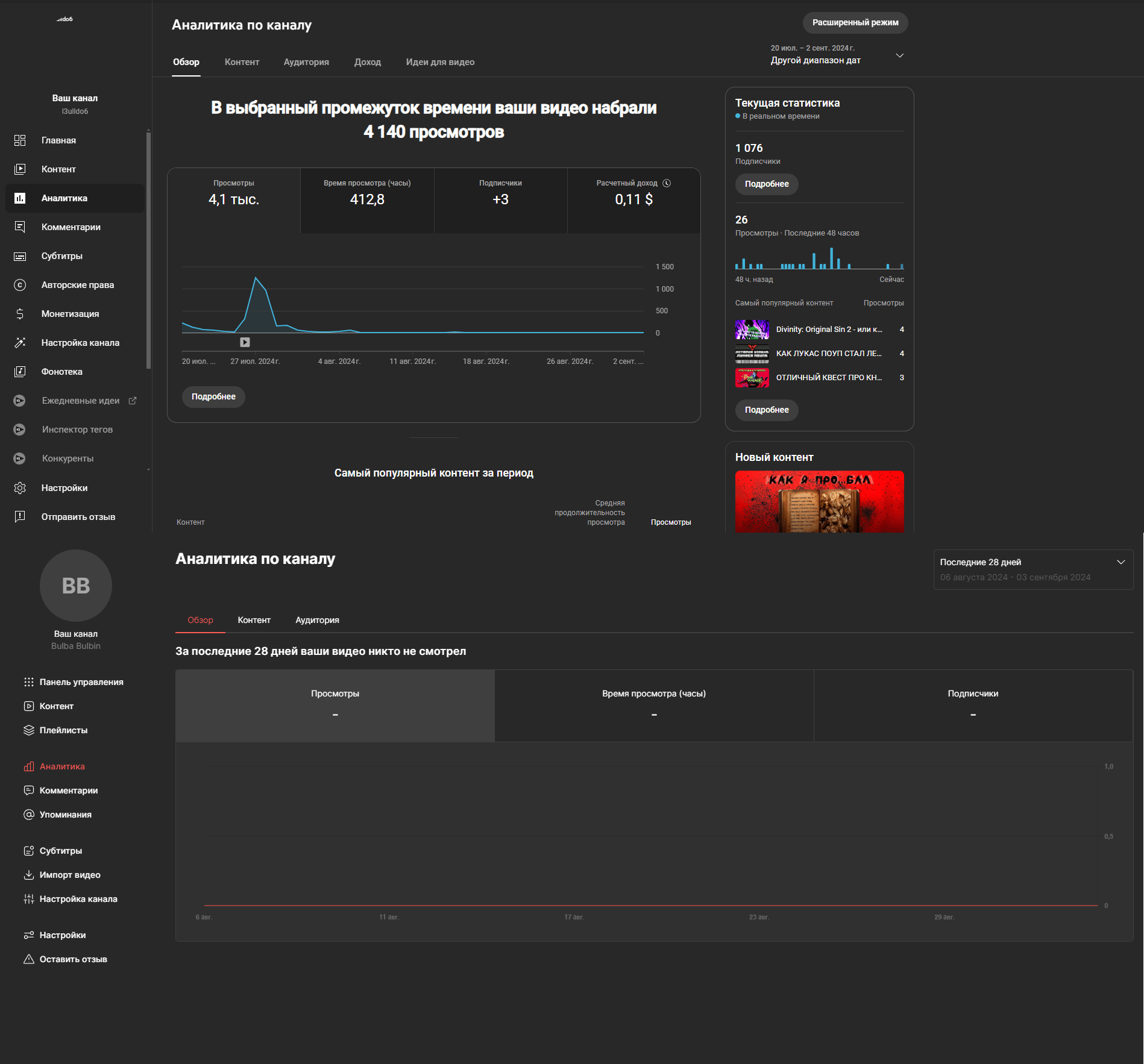Open the Конкуренты sidebar icon

[x=20, y=458]
